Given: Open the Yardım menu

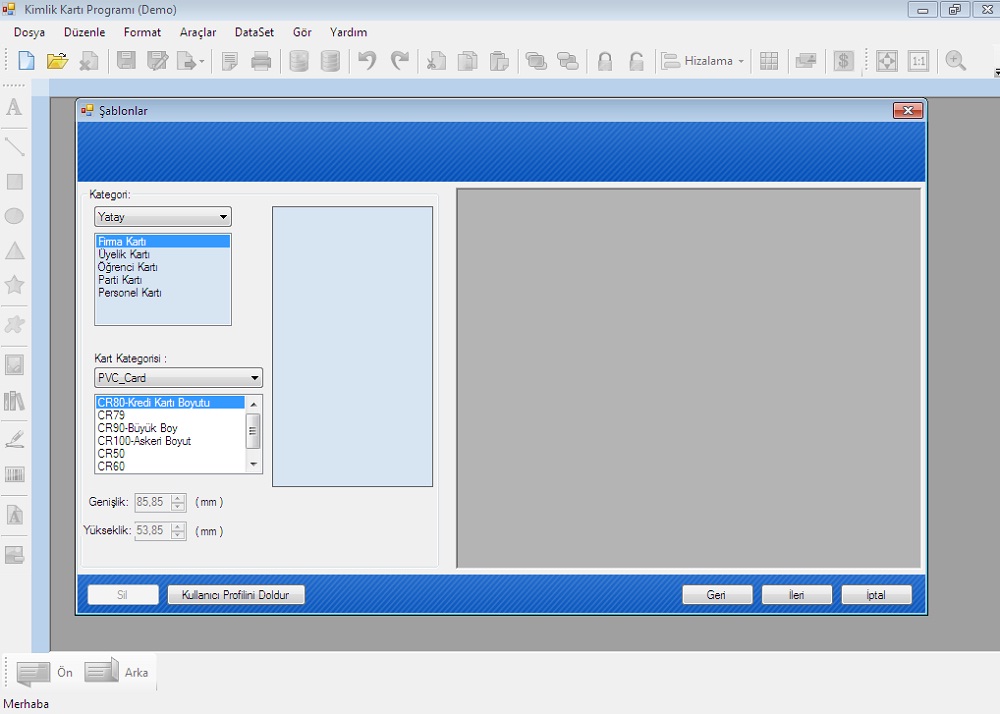Looking at the screenshot, I should [348, 32].
